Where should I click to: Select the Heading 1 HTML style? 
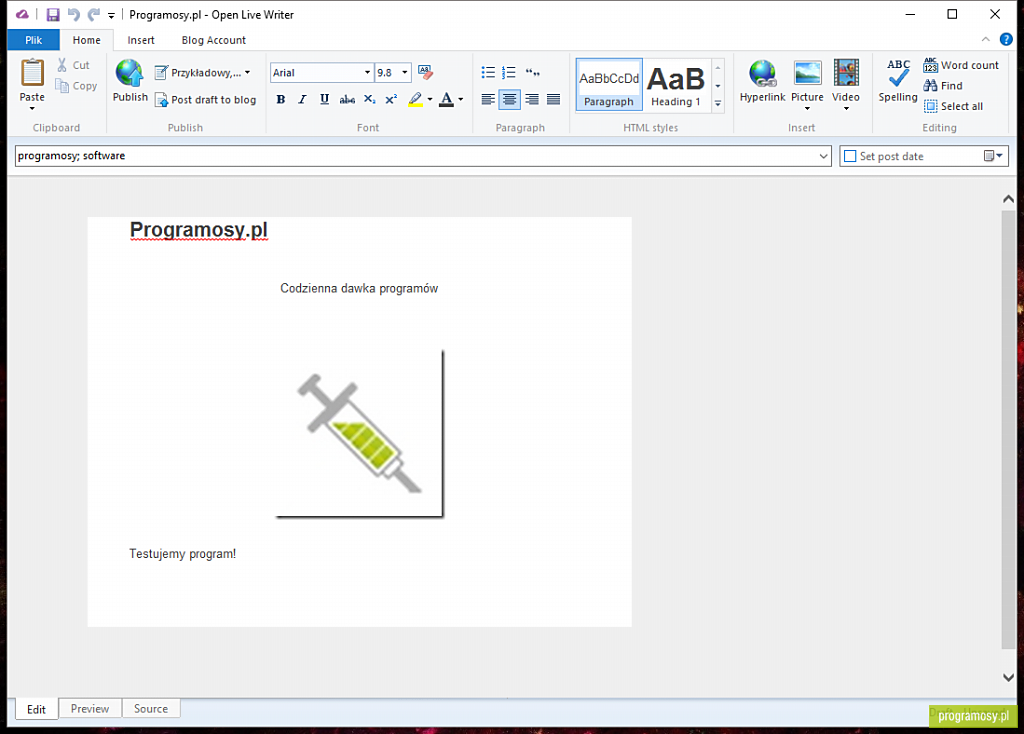point(676,85)
